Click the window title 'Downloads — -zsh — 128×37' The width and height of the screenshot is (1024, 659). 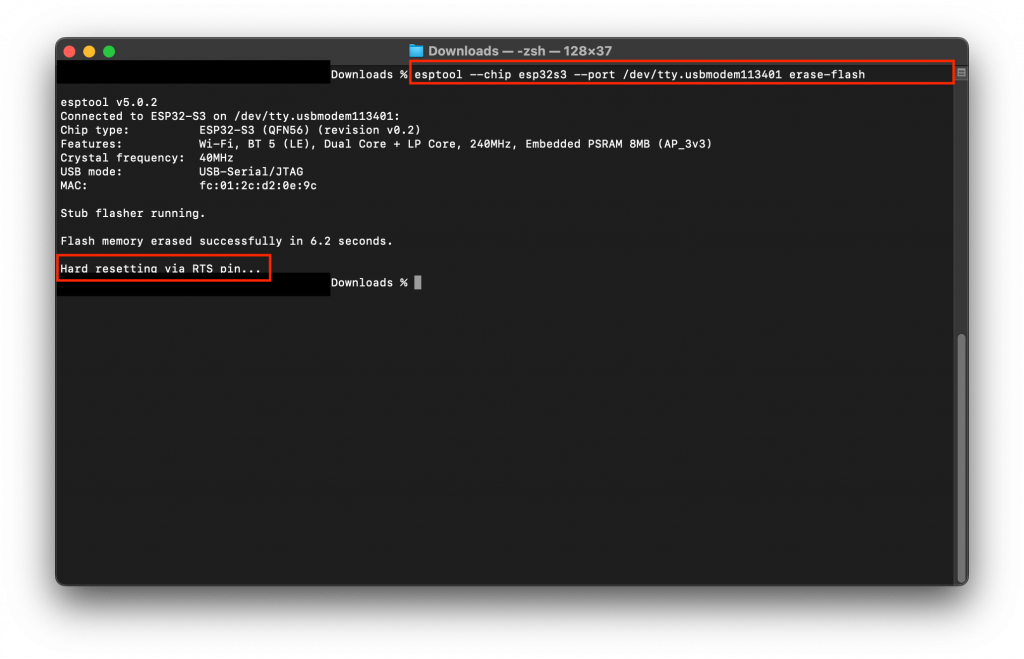click(x=519, y=51)
